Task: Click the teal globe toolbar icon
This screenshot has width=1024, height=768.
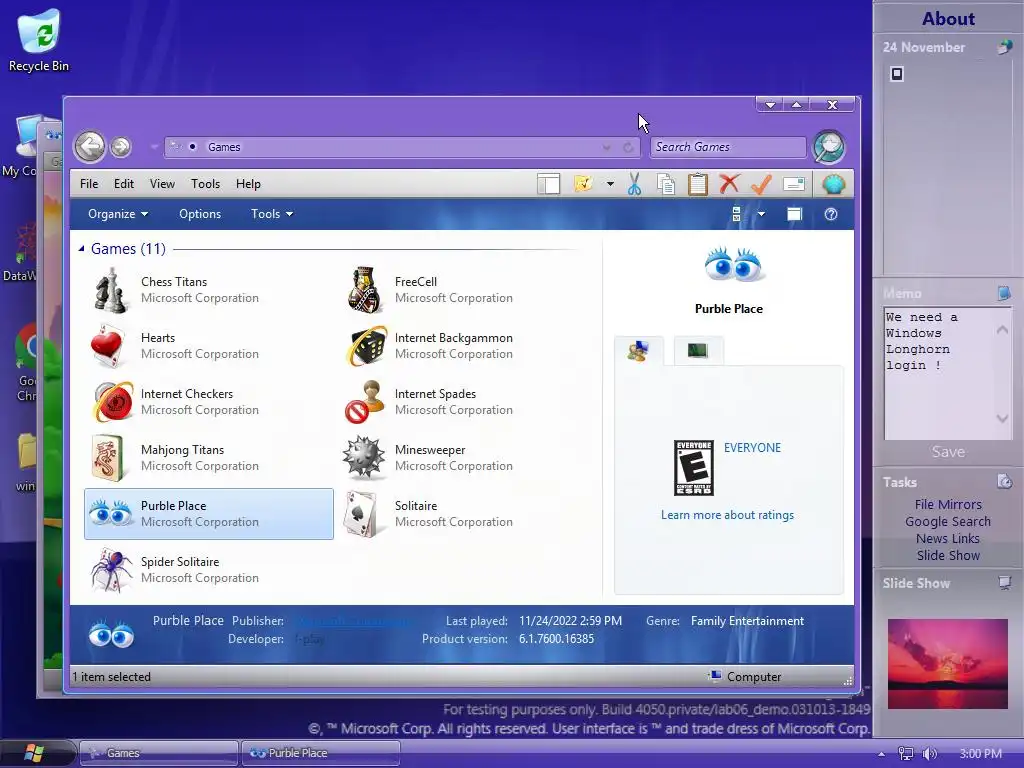Action: pos(834,184)
